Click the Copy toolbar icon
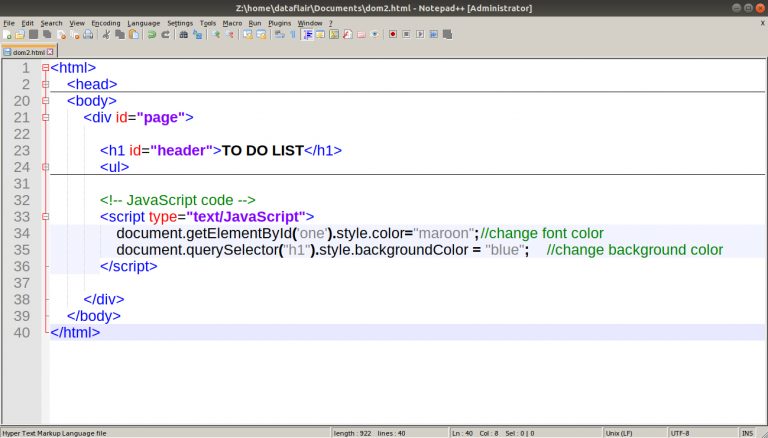 120,34
